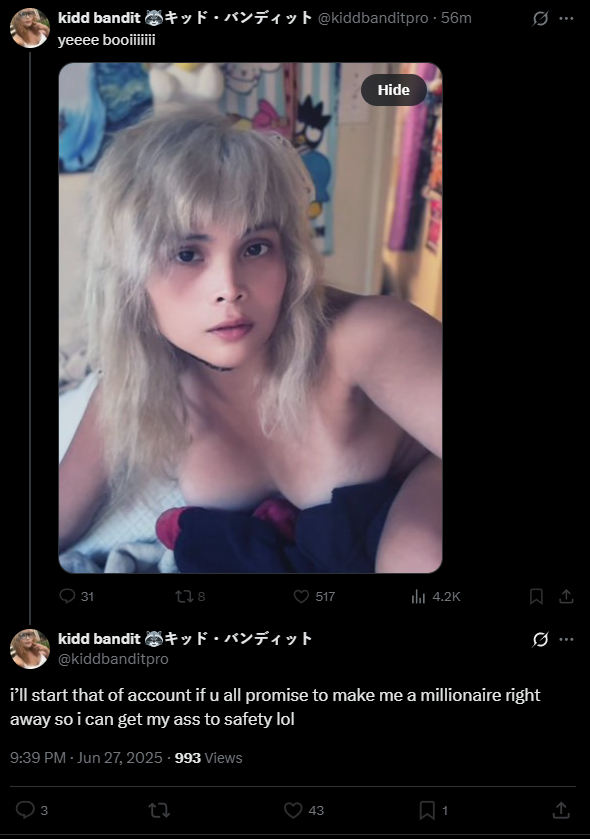This screenshot has height=839, width=590.
Task: Open top post author's avatar
Action: 29,28
